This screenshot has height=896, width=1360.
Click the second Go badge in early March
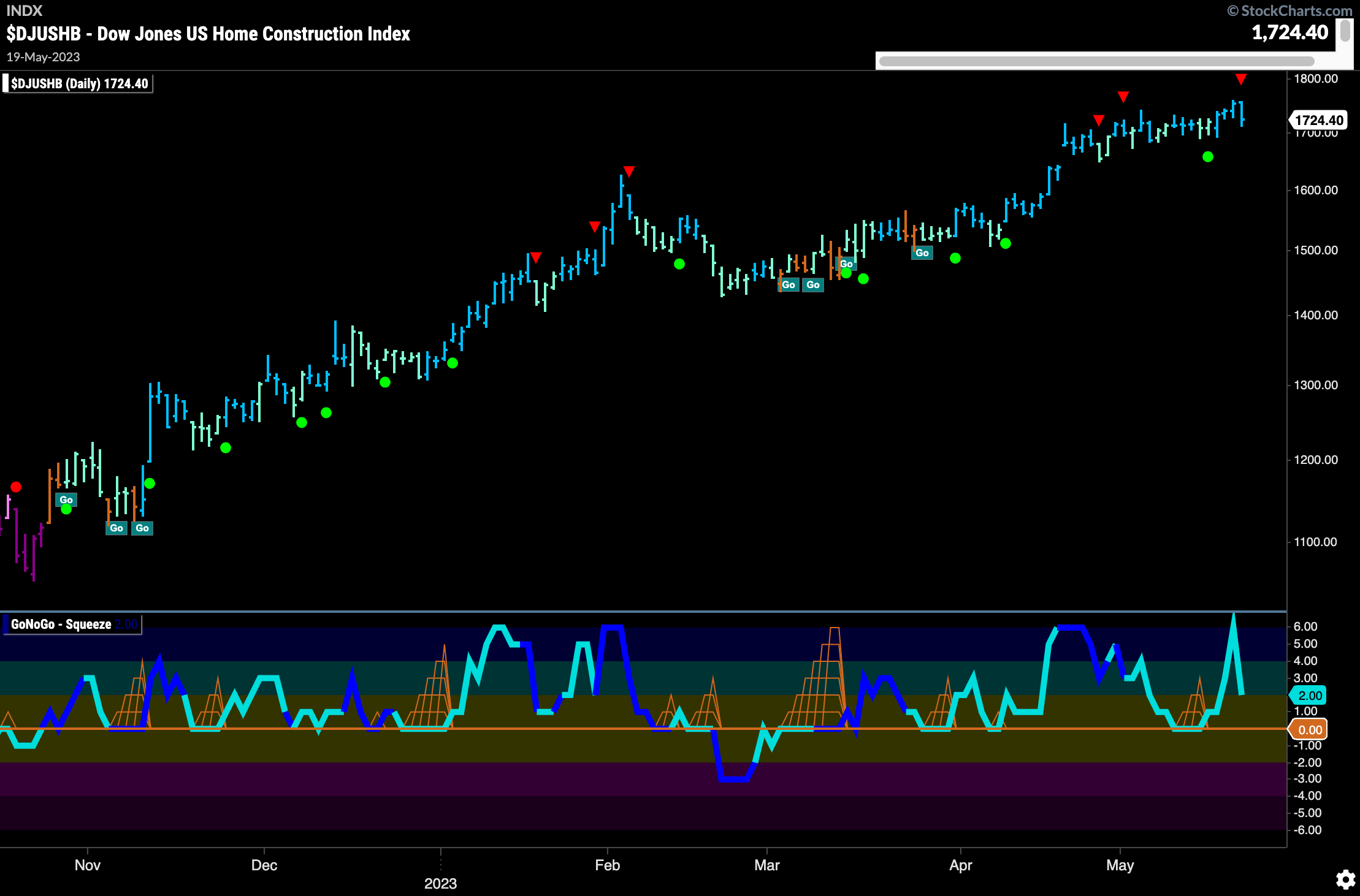click(x=813, y=284)
